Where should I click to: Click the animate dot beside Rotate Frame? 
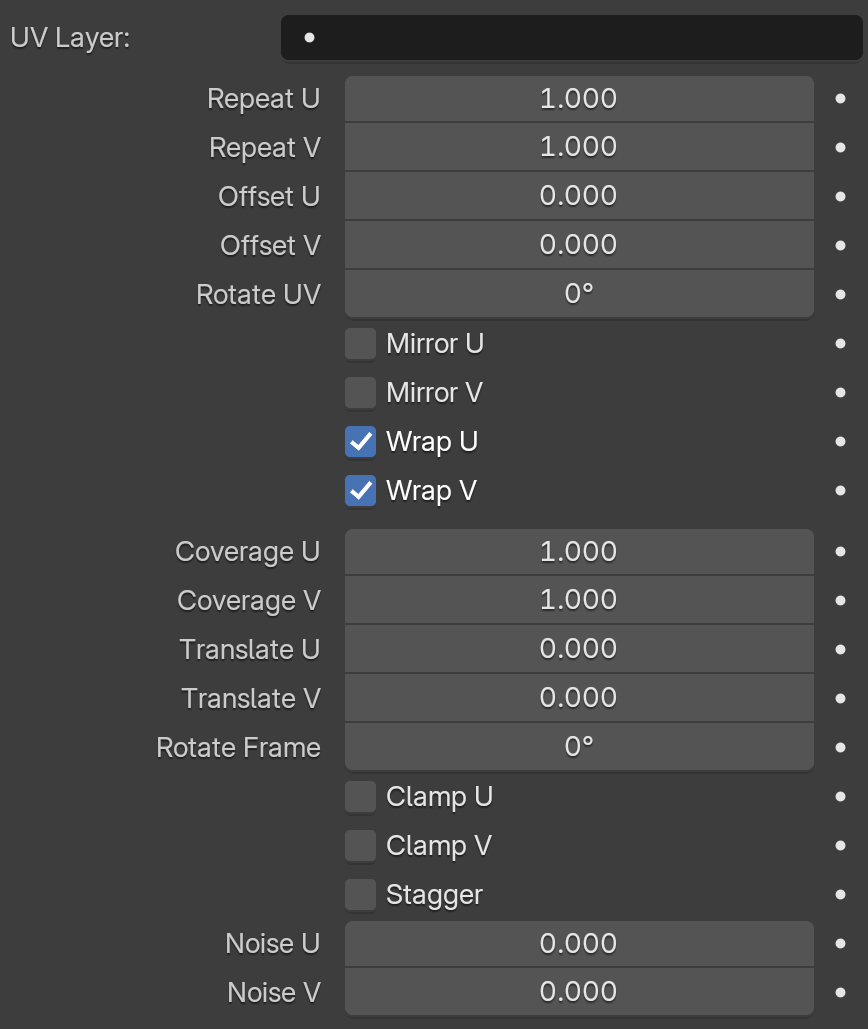point(840,747)
